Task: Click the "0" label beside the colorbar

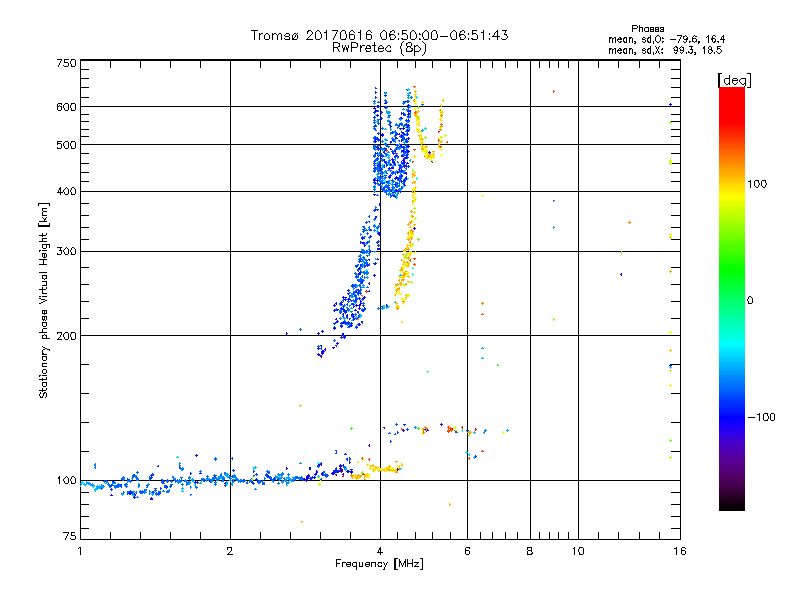Action: pos(750,301)
